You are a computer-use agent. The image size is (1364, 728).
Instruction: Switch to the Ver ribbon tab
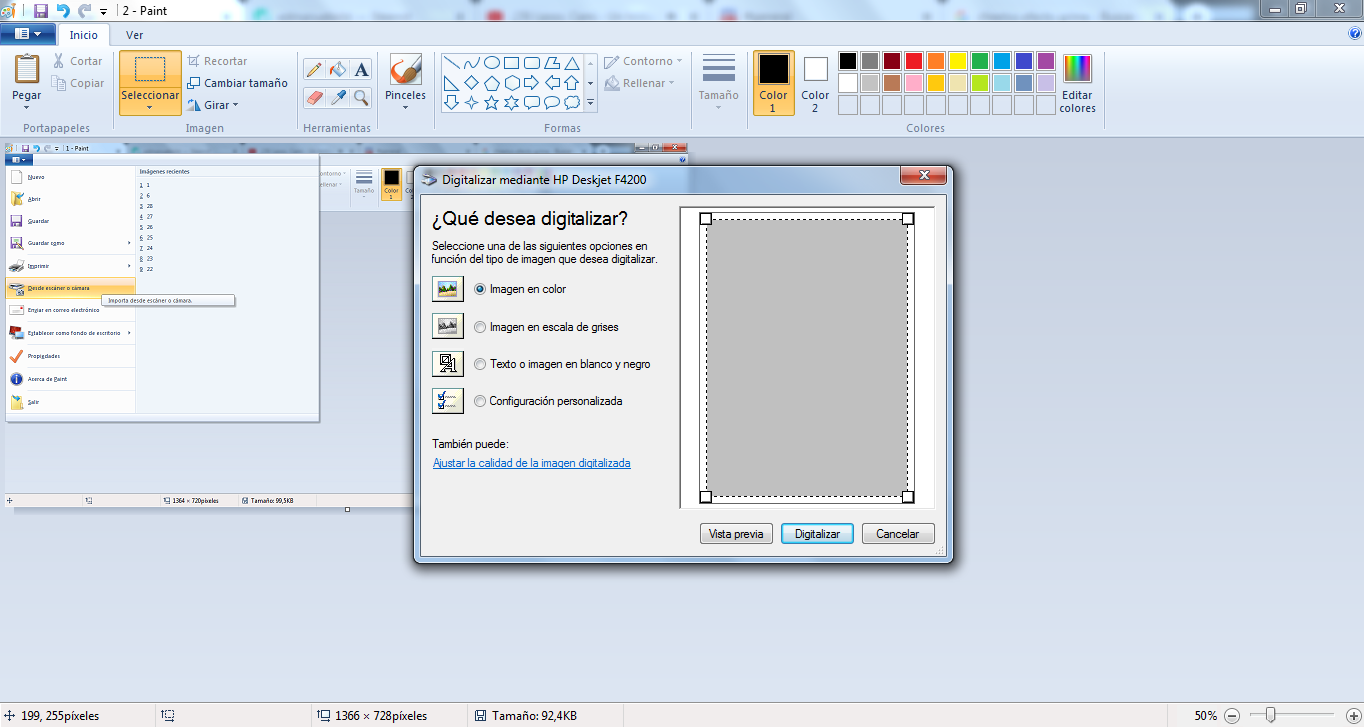click(x=134, y=35)
